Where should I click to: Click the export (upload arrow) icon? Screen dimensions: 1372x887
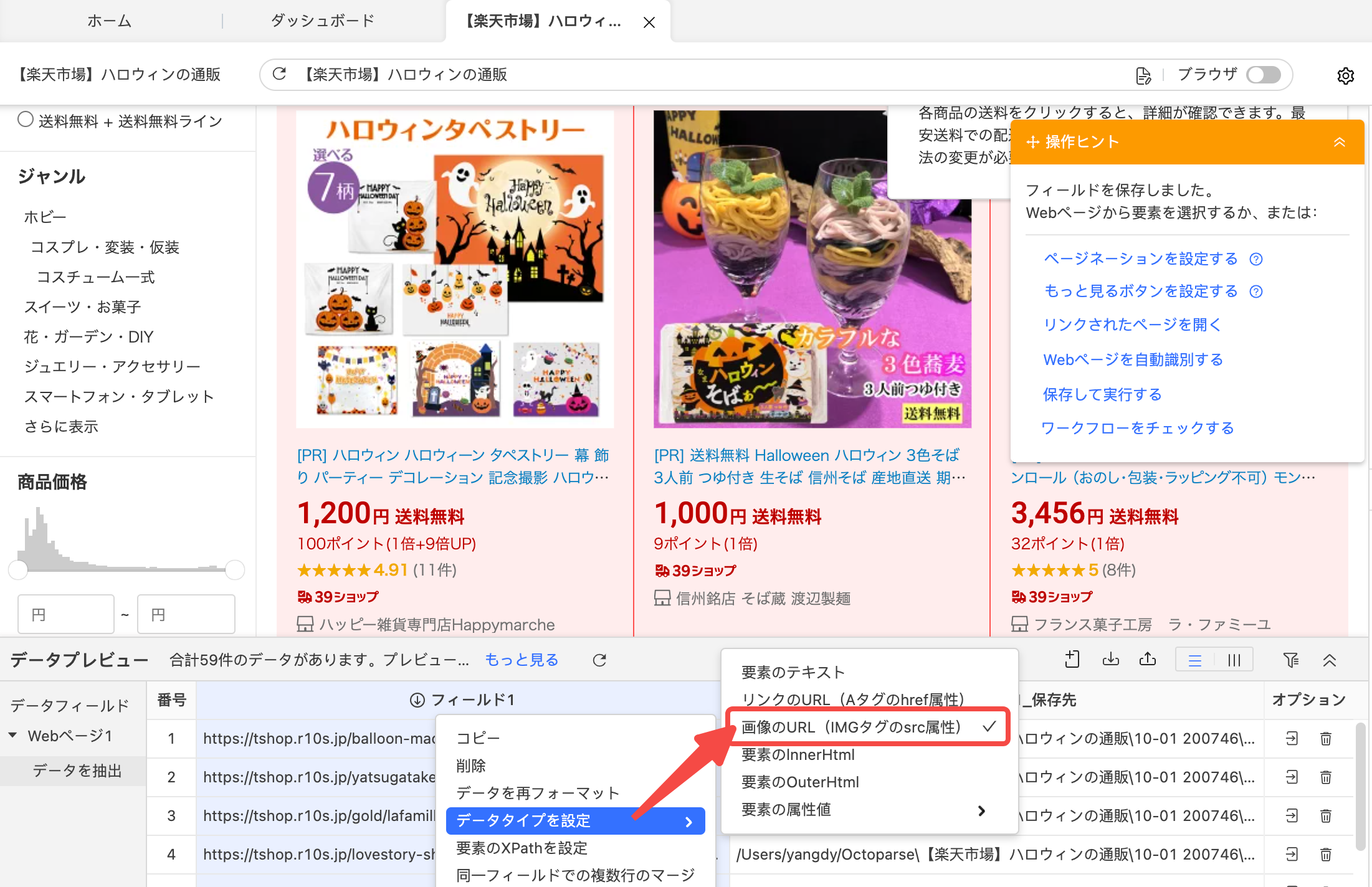1148,660
